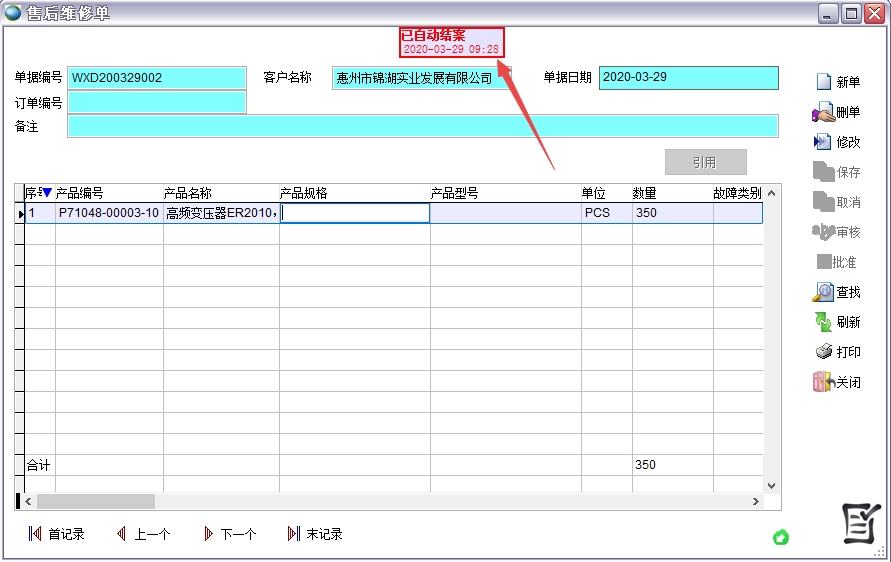This screenshot has width=891, height=562.
Task: Close the form using the 关闭 icon
Action: (823, 382)
